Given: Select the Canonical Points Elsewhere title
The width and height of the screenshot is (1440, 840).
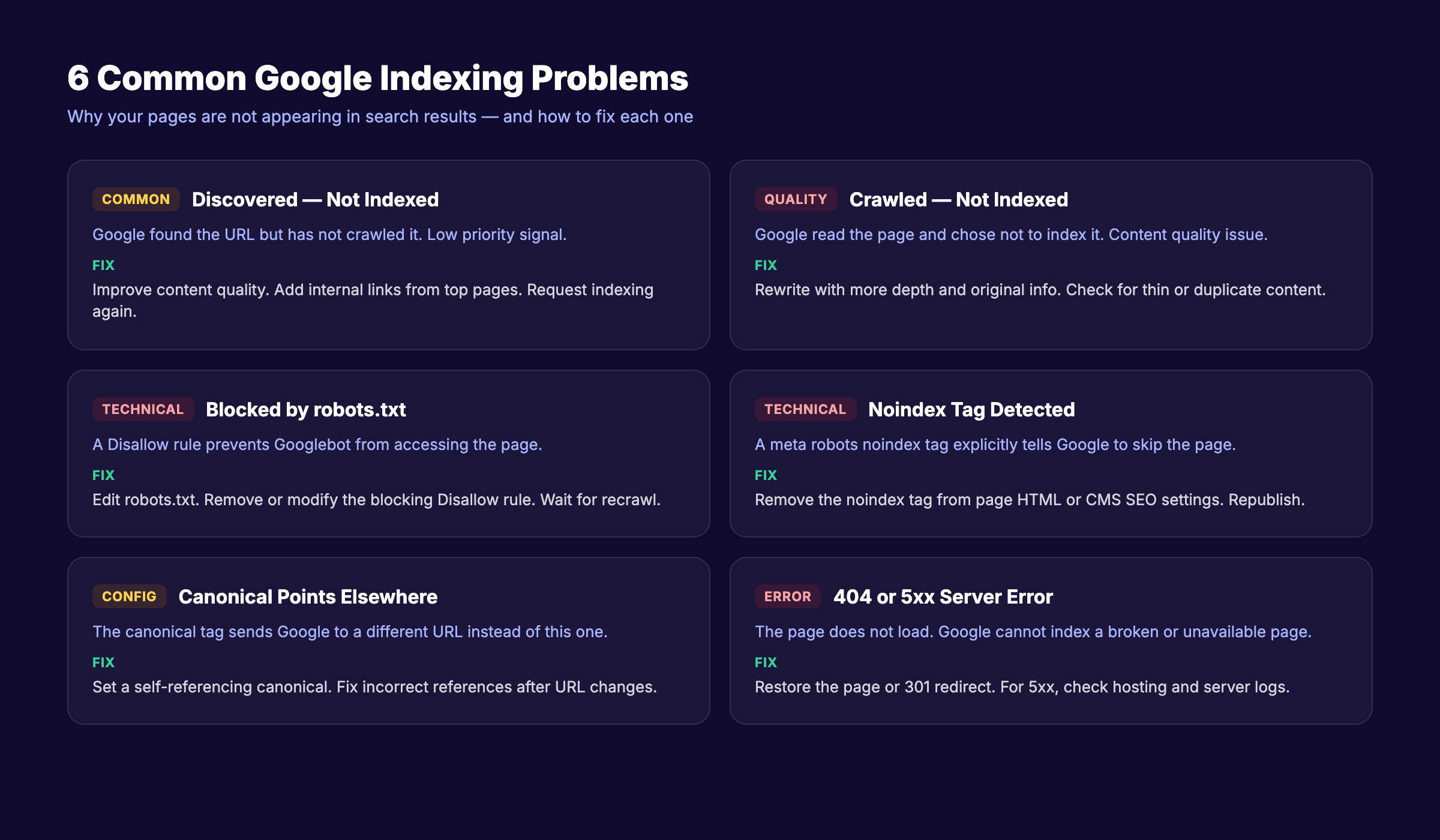Looking at the screenshot, I should (308, 597).
